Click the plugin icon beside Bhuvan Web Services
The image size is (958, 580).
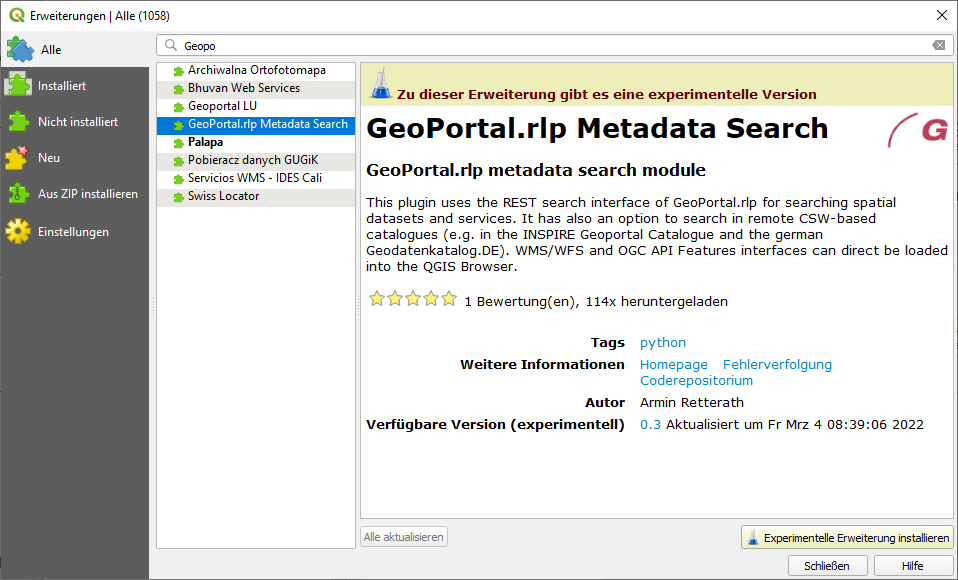pos(178,89)
